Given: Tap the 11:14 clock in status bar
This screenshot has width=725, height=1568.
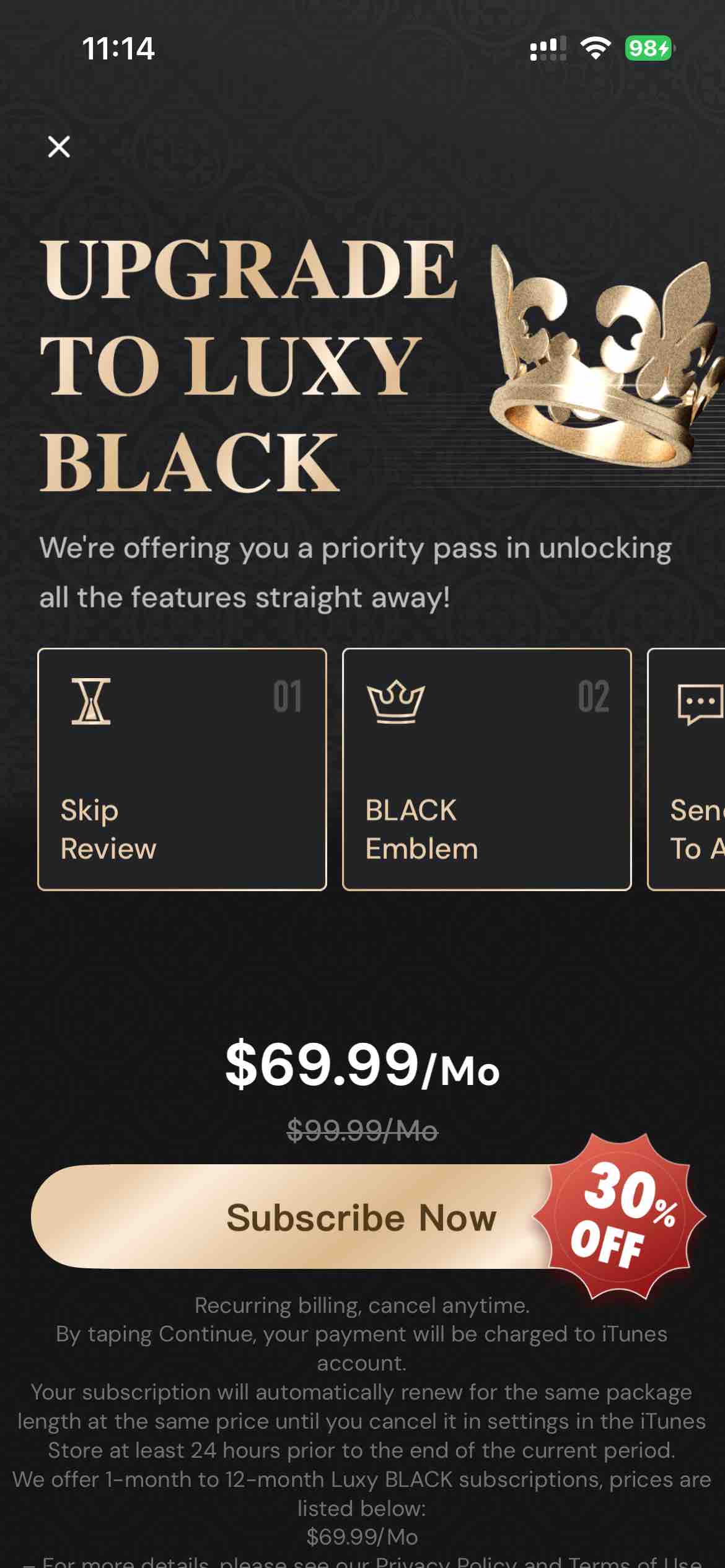Looking at the screenshot, I should 118,48.
